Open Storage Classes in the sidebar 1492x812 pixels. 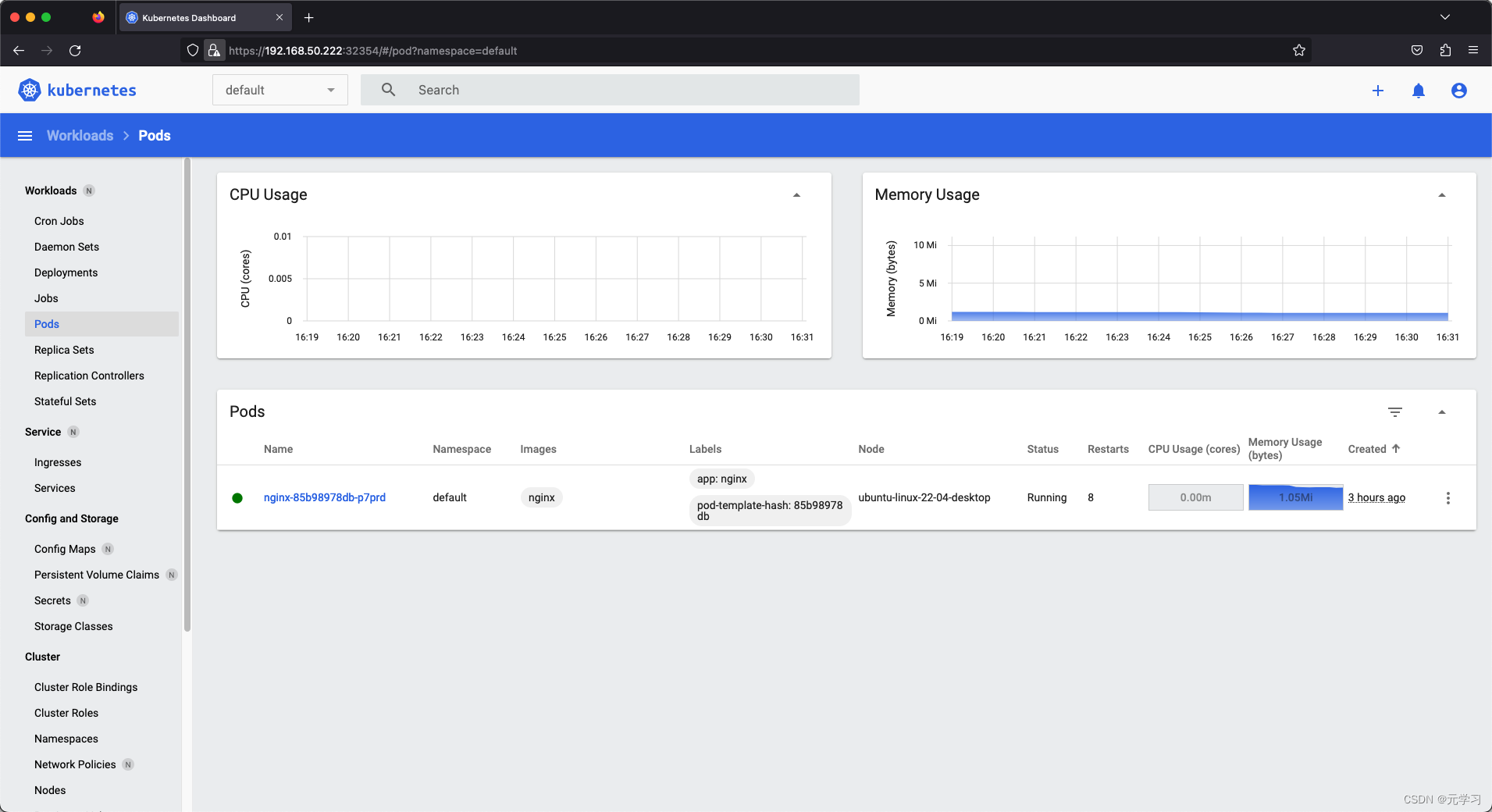[x=73, y=626]
